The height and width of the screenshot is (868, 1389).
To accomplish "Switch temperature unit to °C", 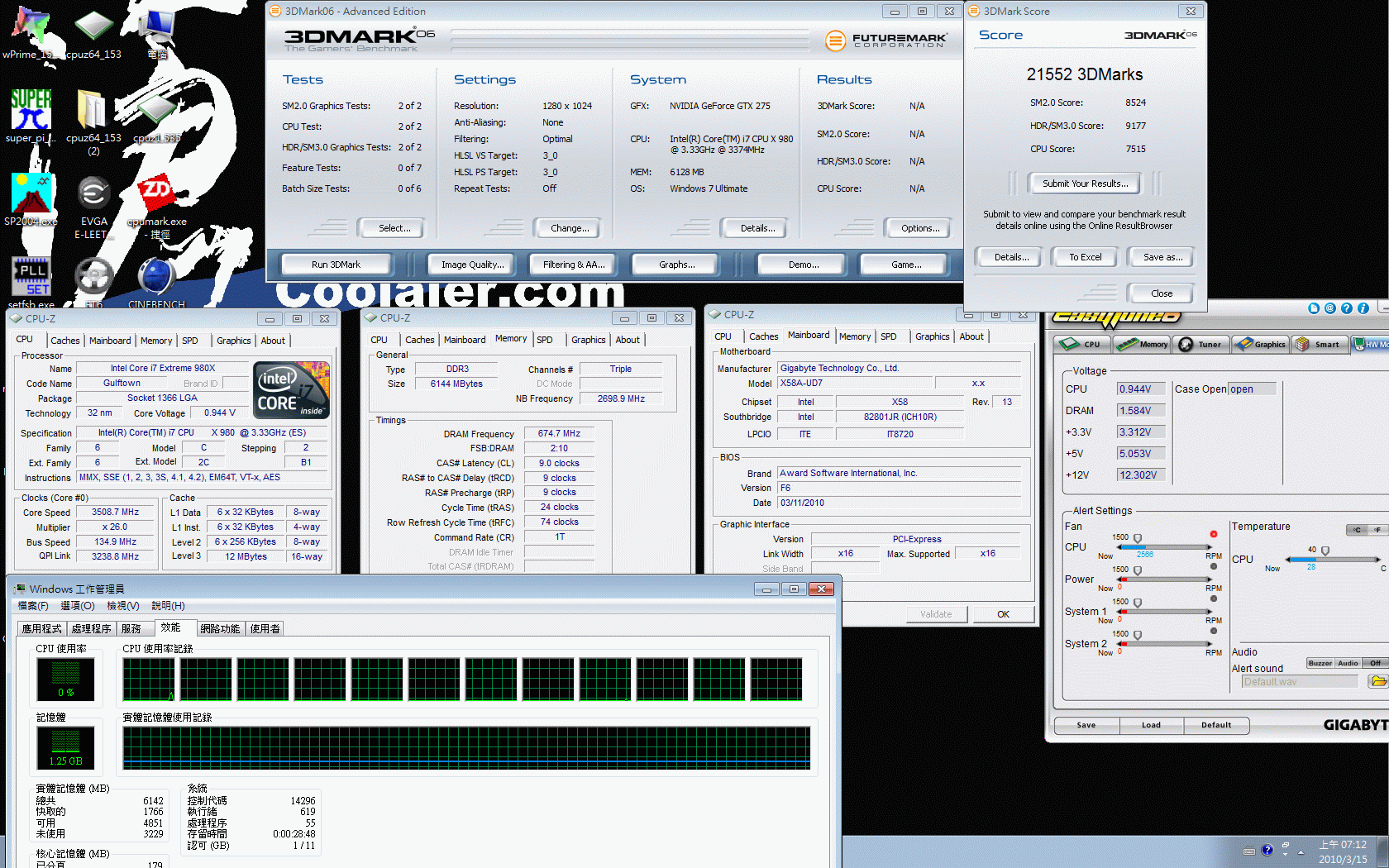I will pos(1357,530).
